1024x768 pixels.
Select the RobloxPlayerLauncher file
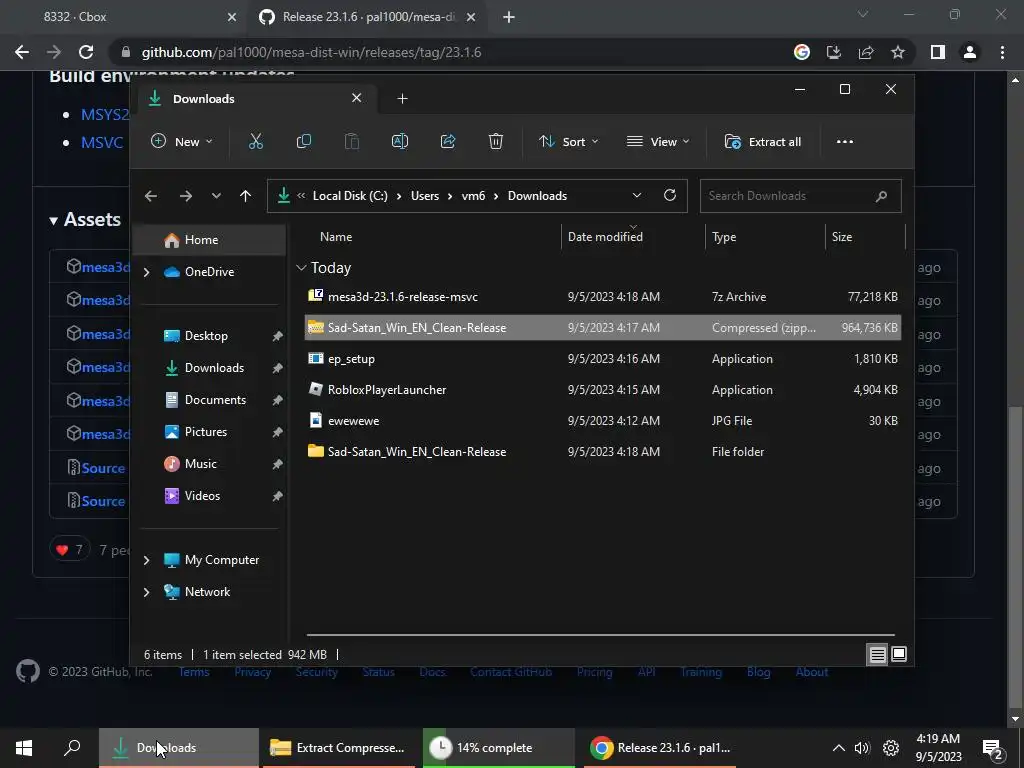pos(603,390)
